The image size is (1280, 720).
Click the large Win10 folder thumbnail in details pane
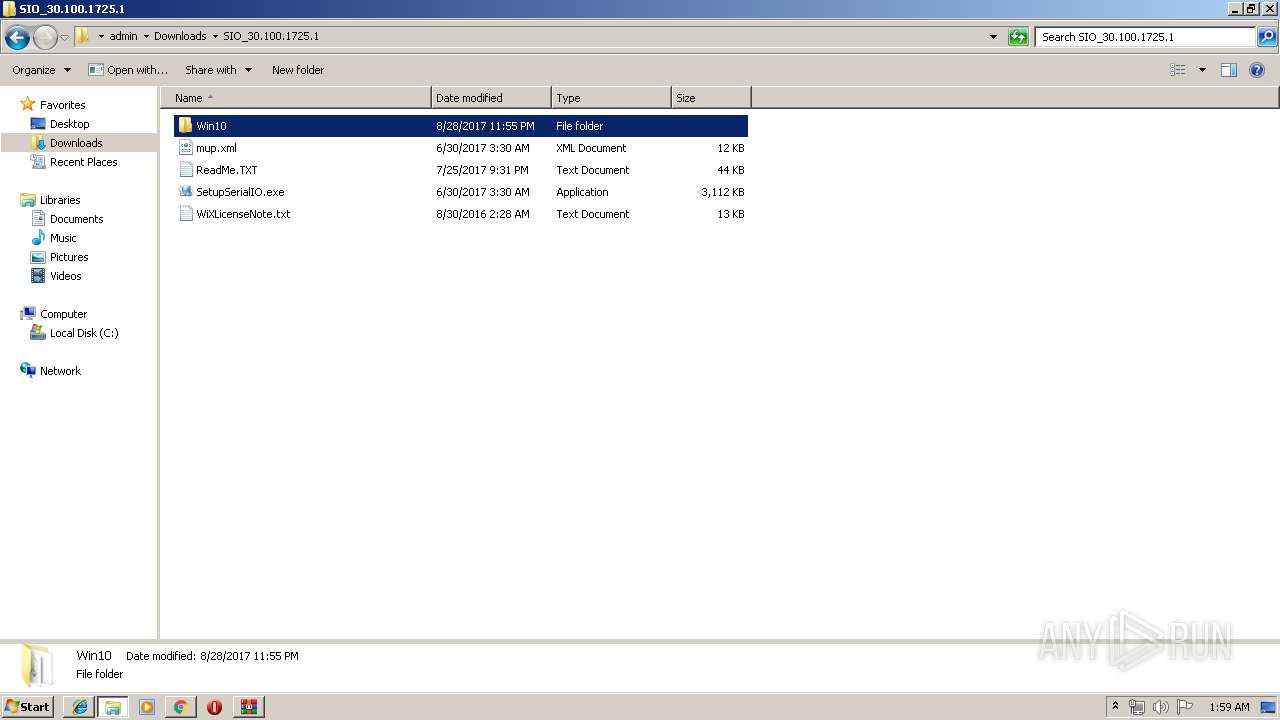coord(37,665)
